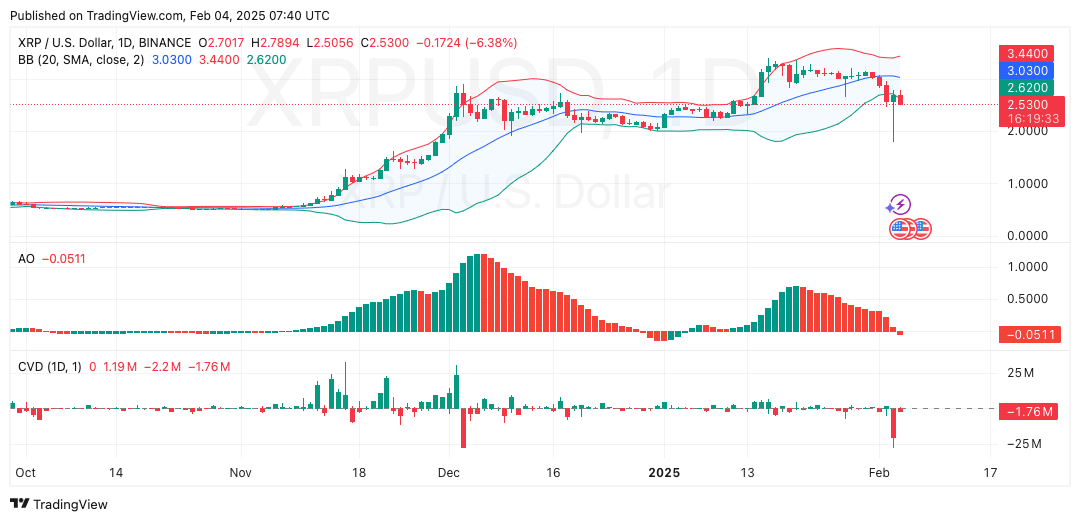Click the TradingView logo at bottom left
The image size is (1080, 521).
point(58,504)
